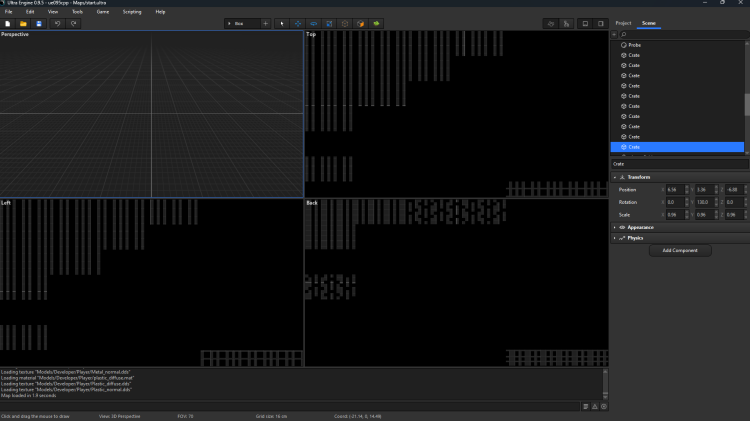Click the circular icon at console bottom right
Viewport: 750px width, 421px height.
coord(604,406)
